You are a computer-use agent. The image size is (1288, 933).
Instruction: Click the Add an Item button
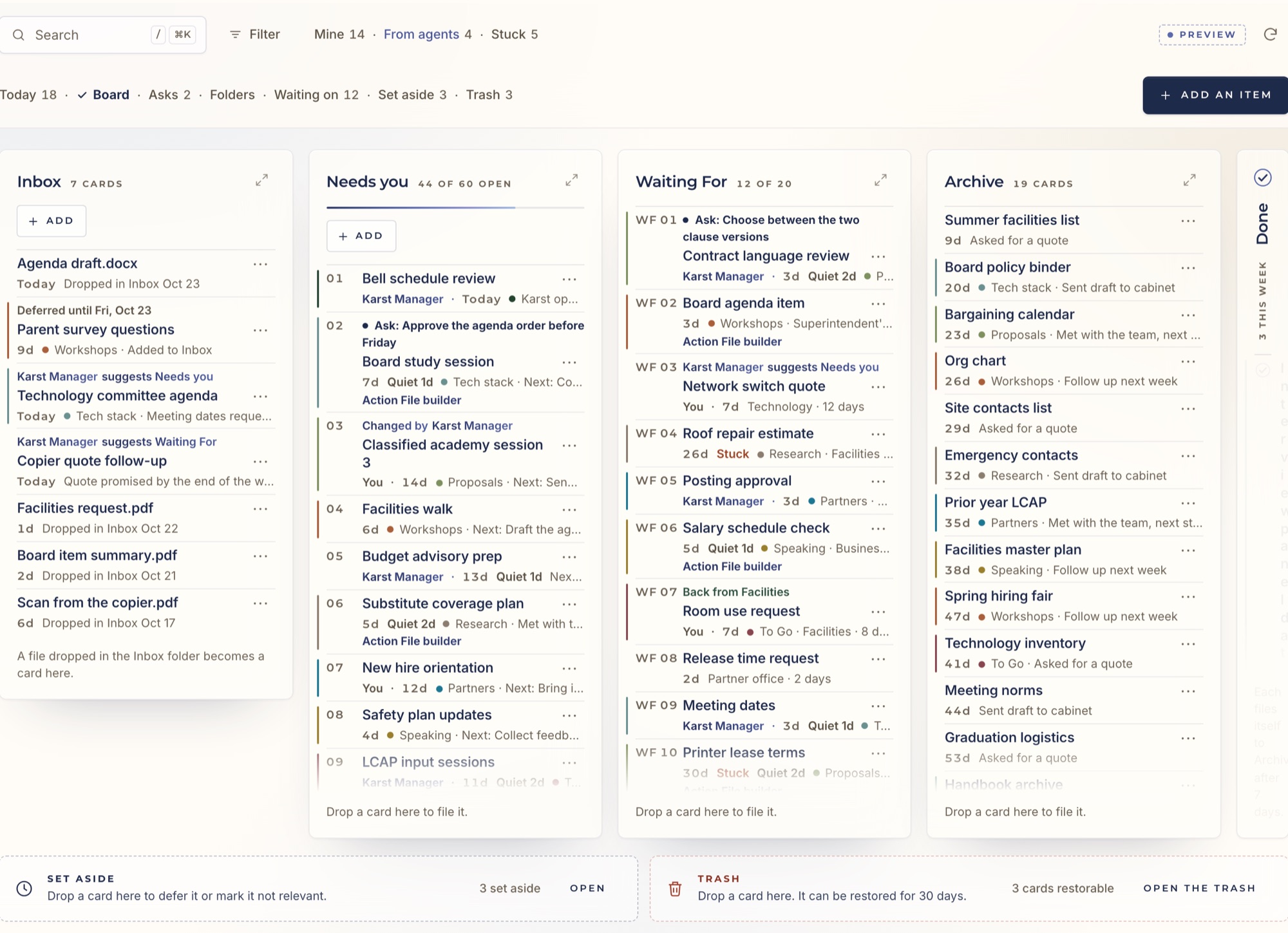coord(1215,95)
